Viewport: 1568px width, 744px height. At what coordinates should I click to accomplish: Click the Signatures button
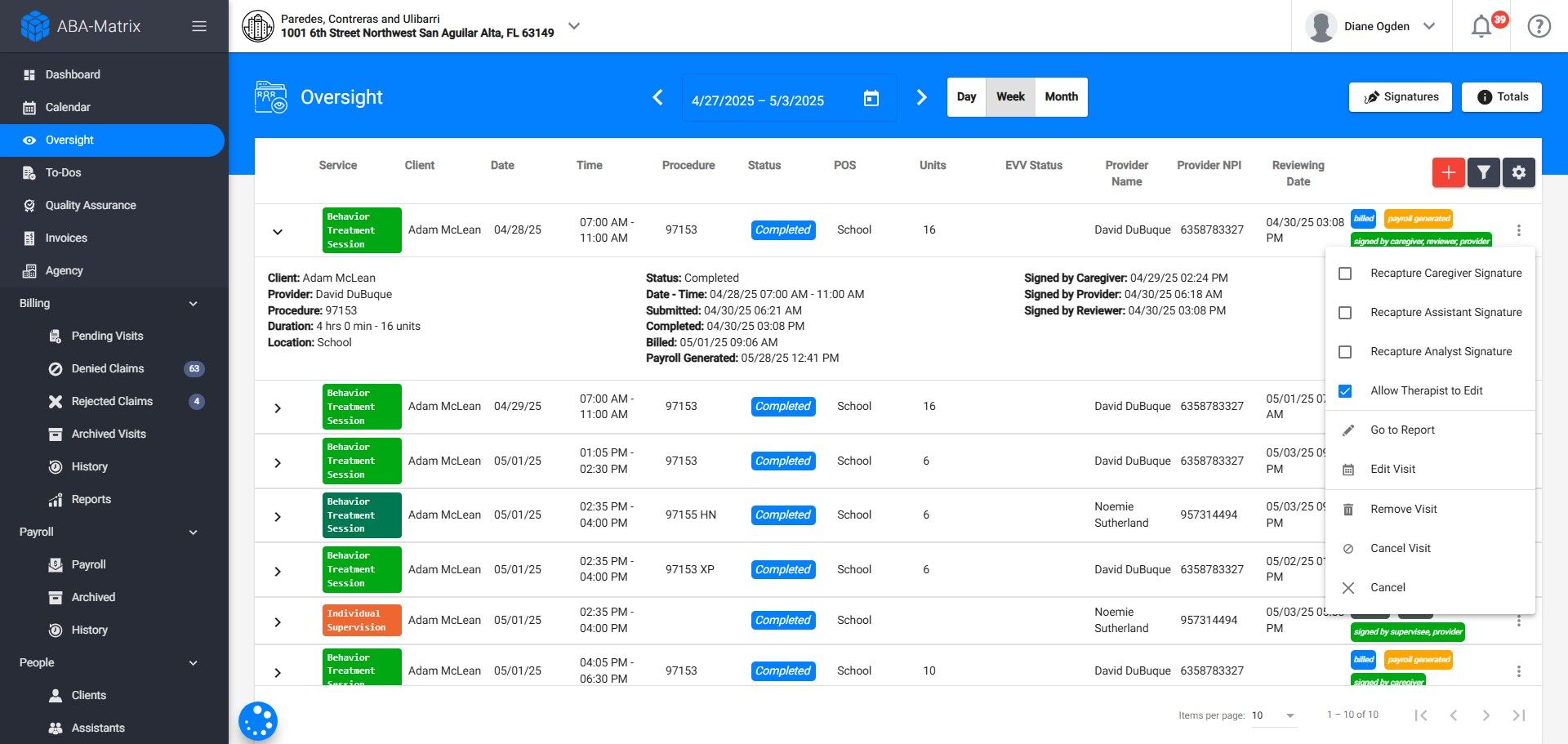(1400, 97)
